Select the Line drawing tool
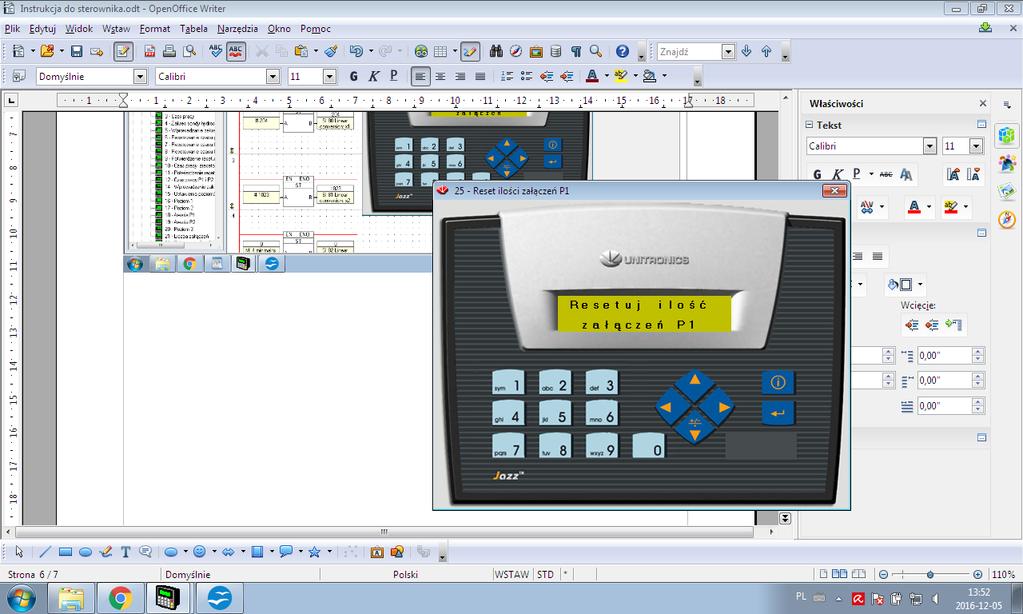 point(44,552)
